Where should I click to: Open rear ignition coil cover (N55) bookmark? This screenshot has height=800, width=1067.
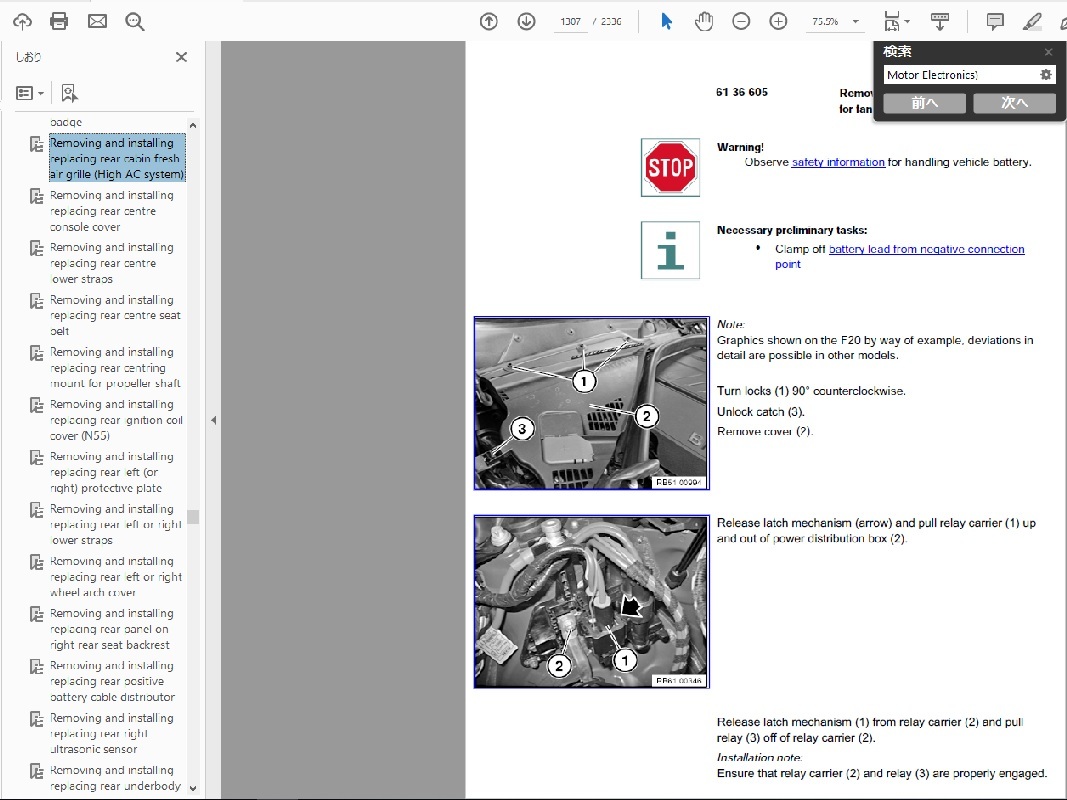pos(116,420)
